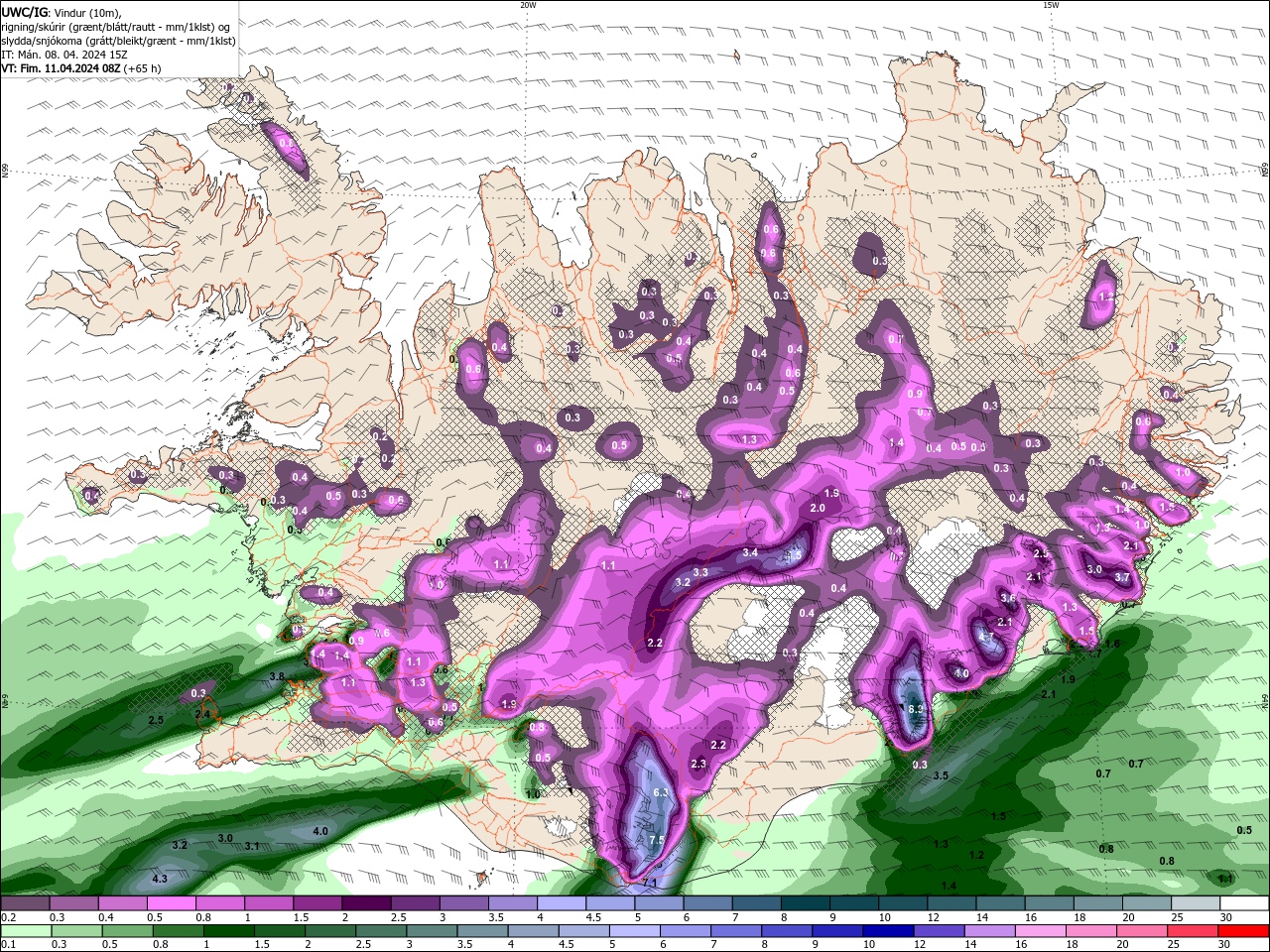Click the 20W longitude label

pyautogui.click(x=528, y=5)
